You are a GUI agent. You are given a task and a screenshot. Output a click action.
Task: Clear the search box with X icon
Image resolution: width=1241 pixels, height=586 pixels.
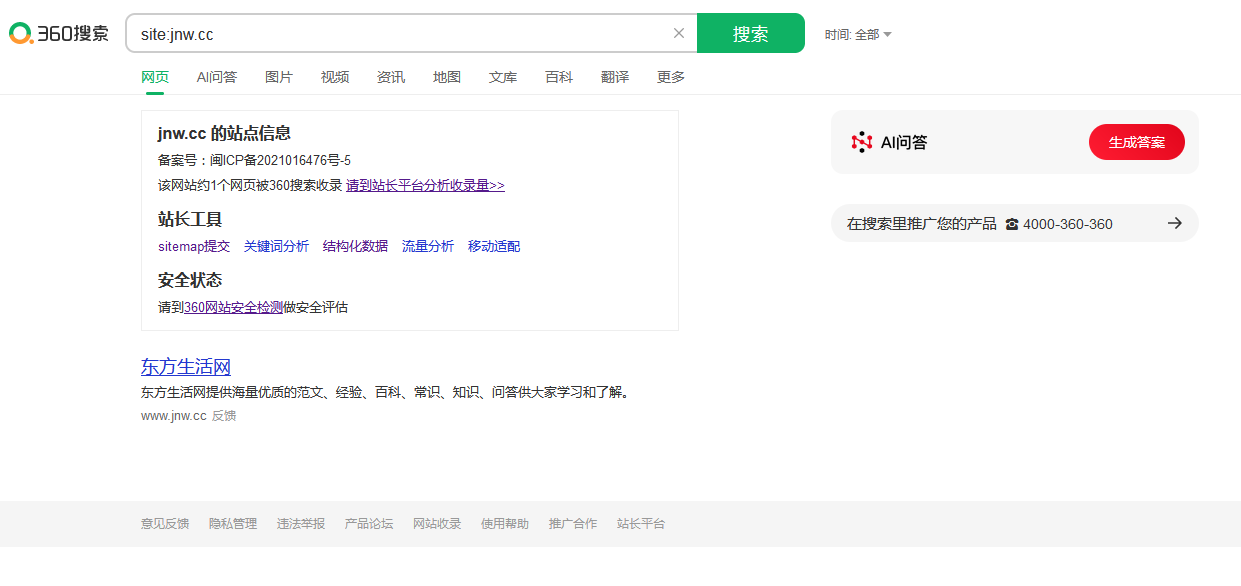coord(679,33)
